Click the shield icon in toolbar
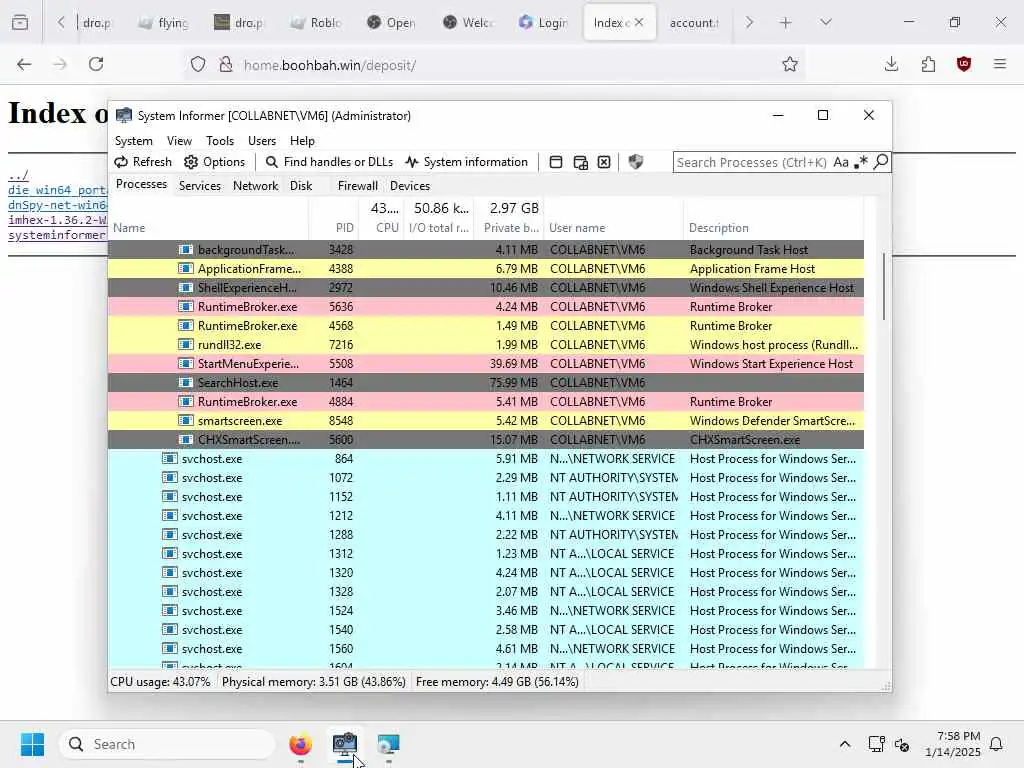The width and height of the screenshot is (1024, 768). pos(635,162)
